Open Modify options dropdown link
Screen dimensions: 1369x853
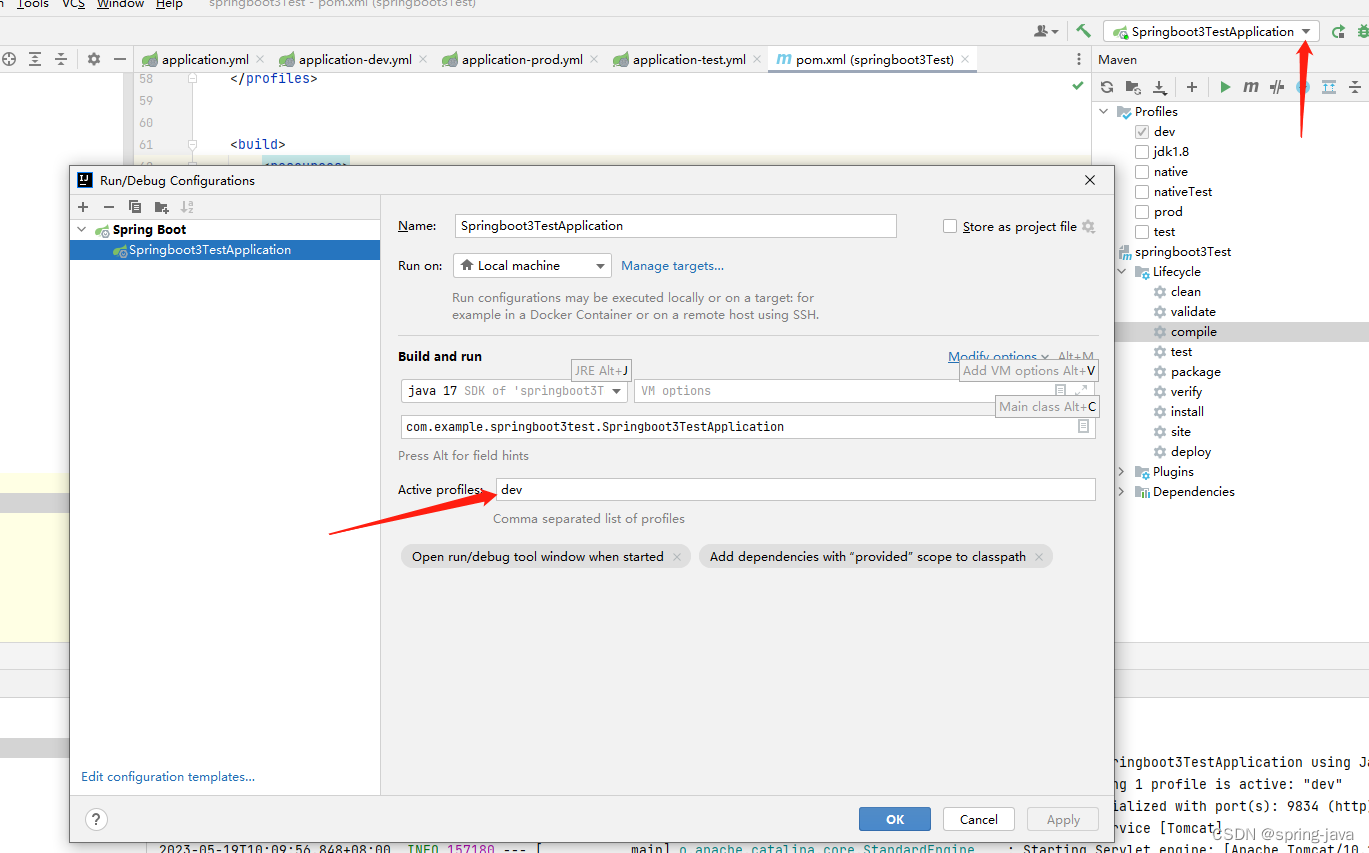click(998, 356)
